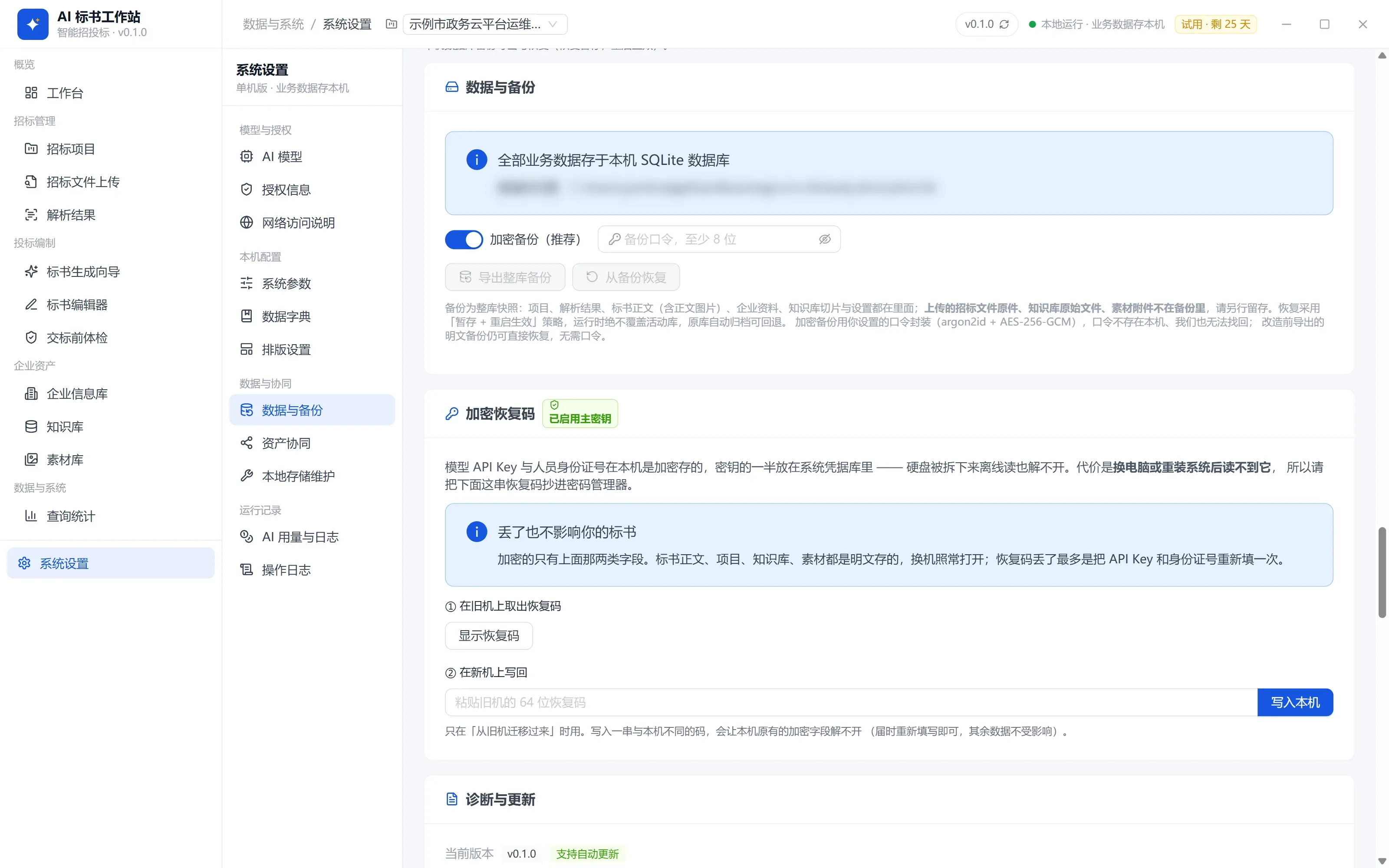The image size is (1389, 868).
Task: Click the 网络访问说明 globe icon
Action: [x=246, y=222]
